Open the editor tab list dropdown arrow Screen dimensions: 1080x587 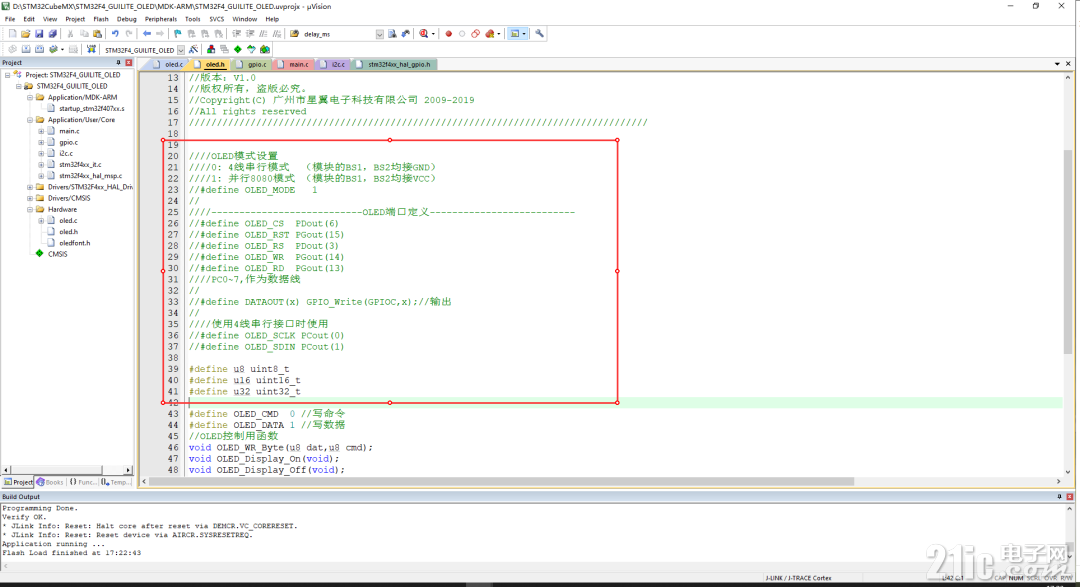coord(1057,64)
